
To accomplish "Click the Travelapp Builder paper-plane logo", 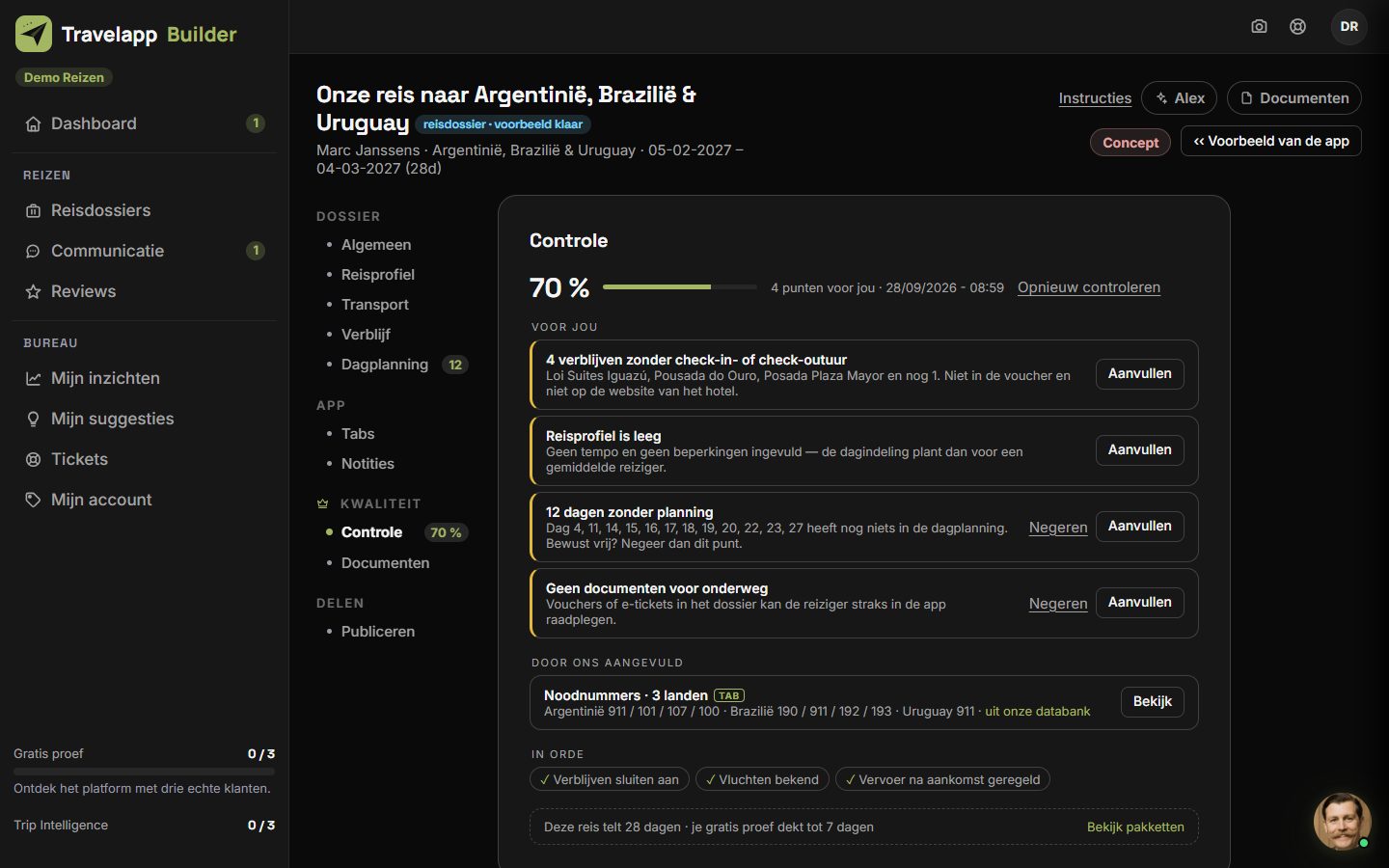I will pyautogui.click(x=34, y=34).
